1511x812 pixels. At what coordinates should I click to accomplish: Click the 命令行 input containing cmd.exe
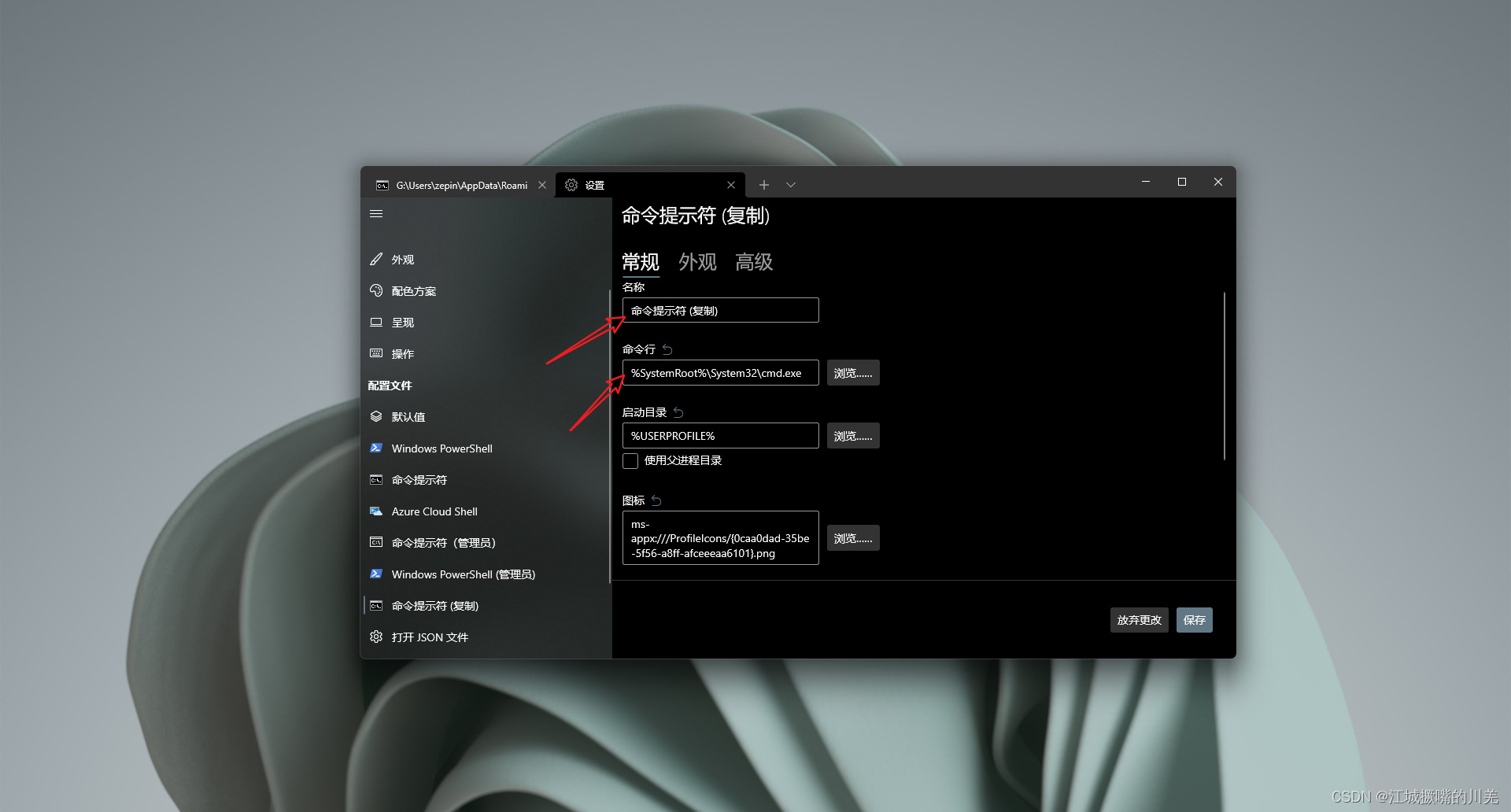coord(720,373)
